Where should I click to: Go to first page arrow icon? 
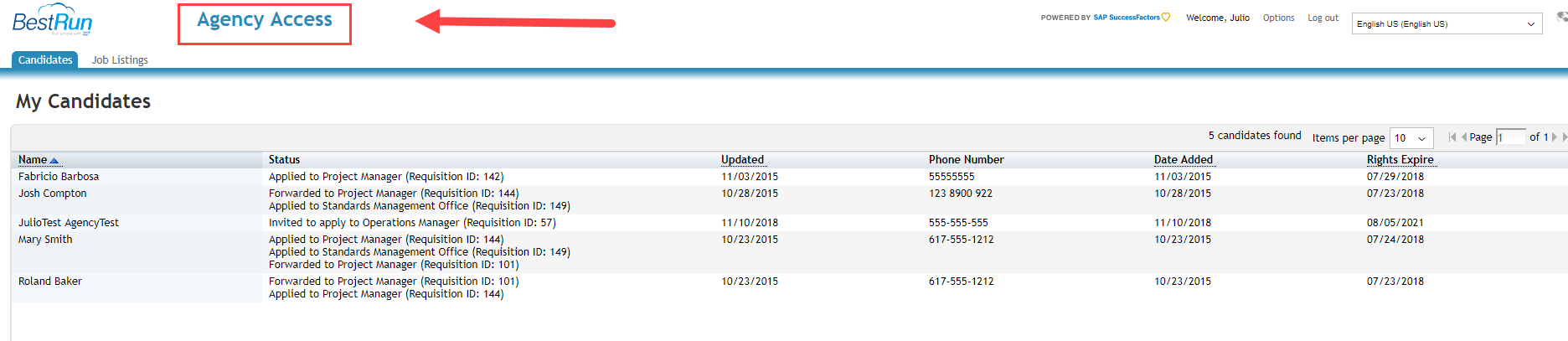click(1452, 137)
